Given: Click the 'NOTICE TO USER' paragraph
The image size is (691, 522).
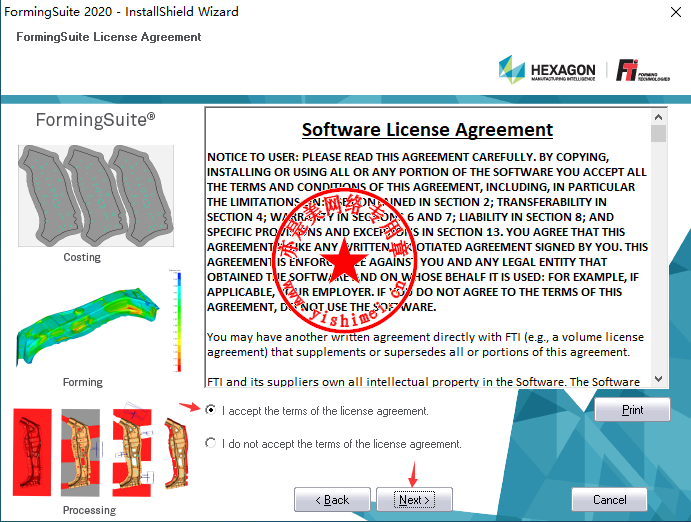Looking at the screenshot, I should (x=427, y=232).
